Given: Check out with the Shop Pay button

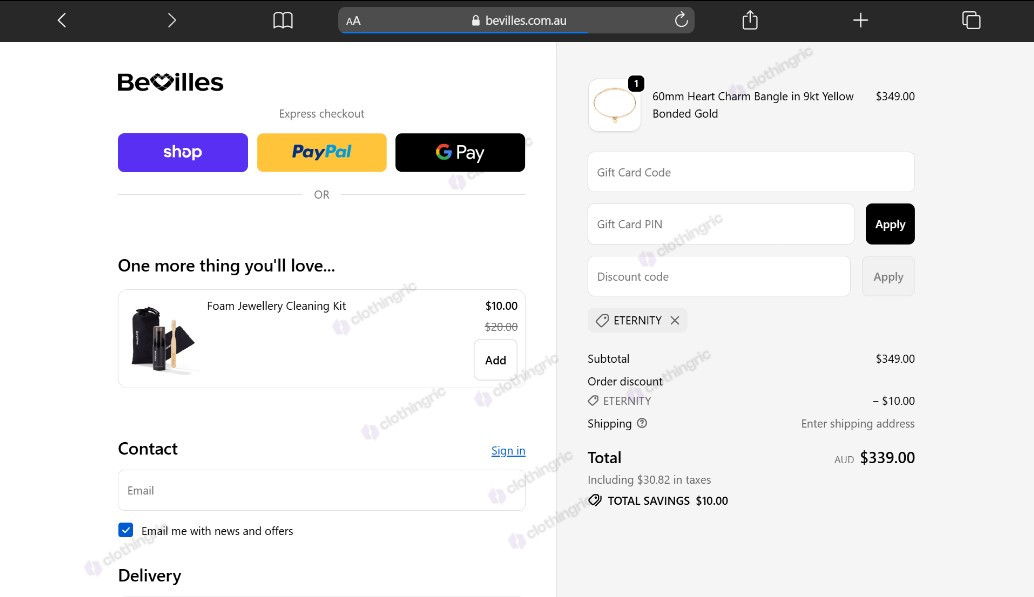Looking at the screenshot, I should pyautogui.click(x=183, y=152).
